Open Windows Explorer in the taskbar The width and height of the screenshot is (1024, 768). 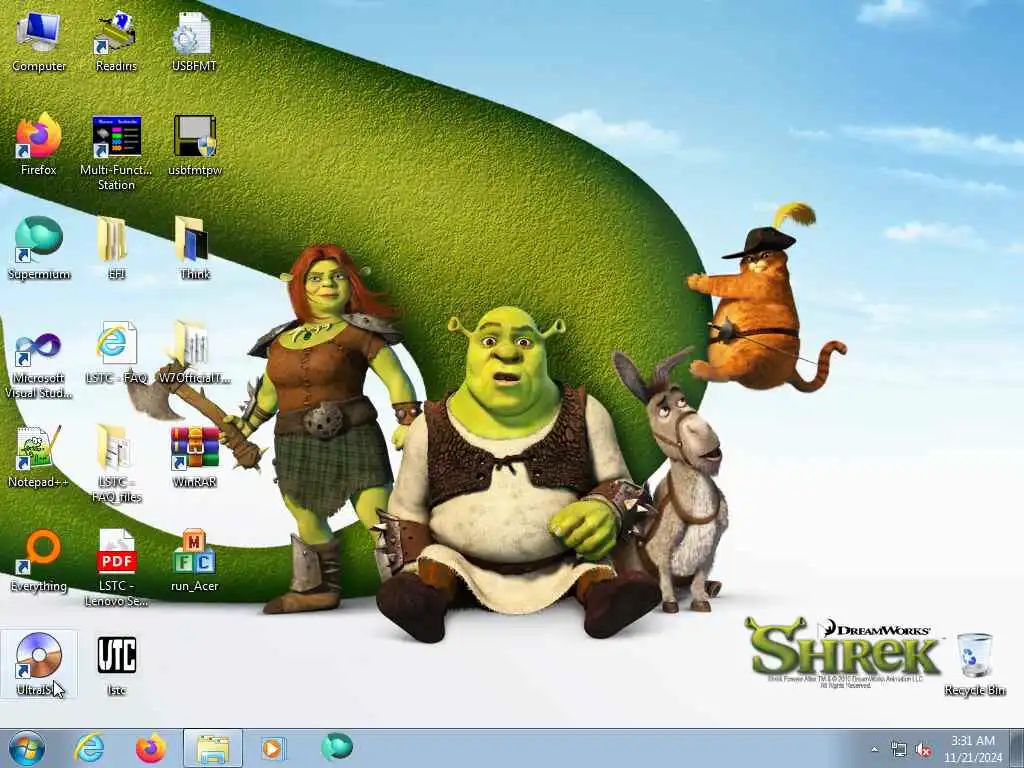[213, 748]
